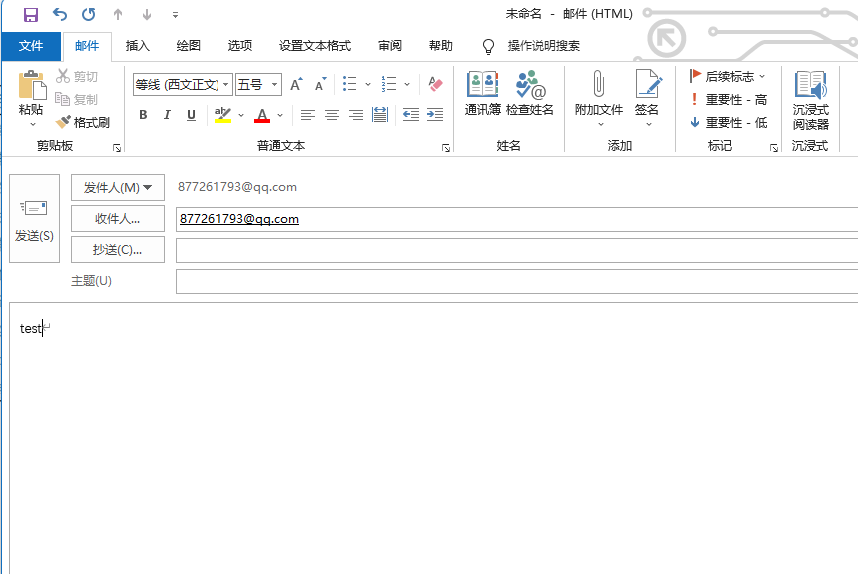The image size is (858, 574).
Task: Set 重要性 - 低 low importance
Action: tap(728, 123)
